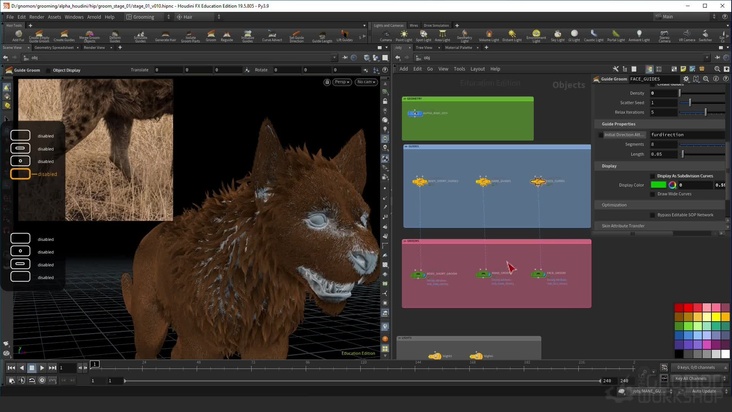
Task: Open the No cam viewport dropdown
Action: (x=365, y=82)
